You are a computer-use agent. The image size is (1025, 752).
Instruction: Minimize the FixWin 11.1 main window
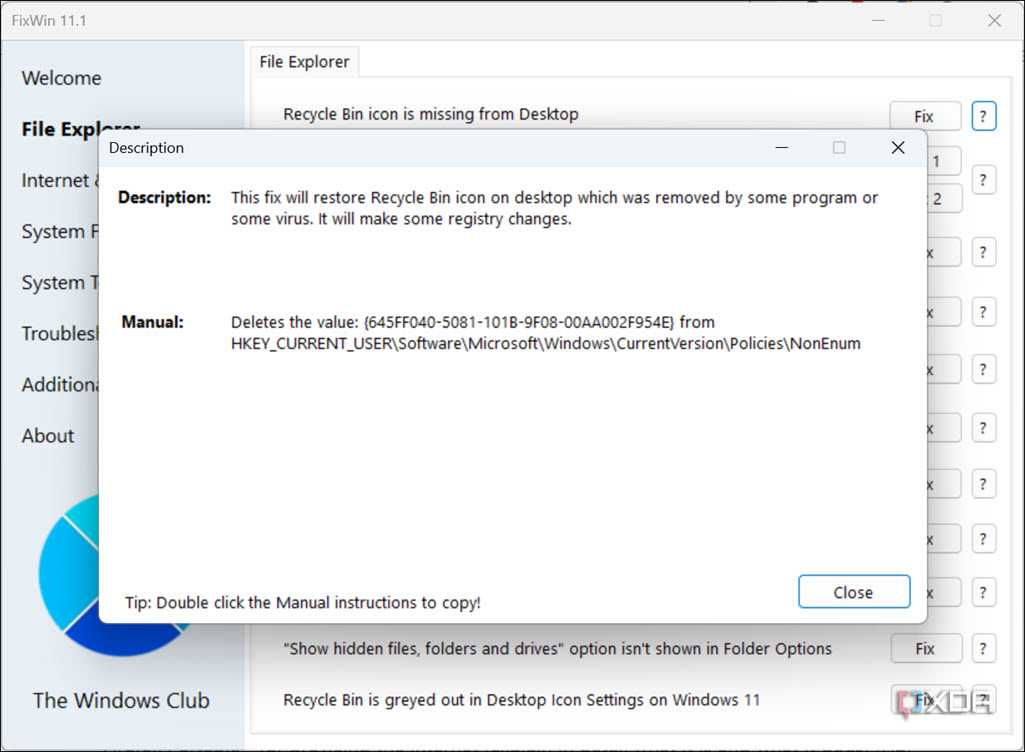879,20
